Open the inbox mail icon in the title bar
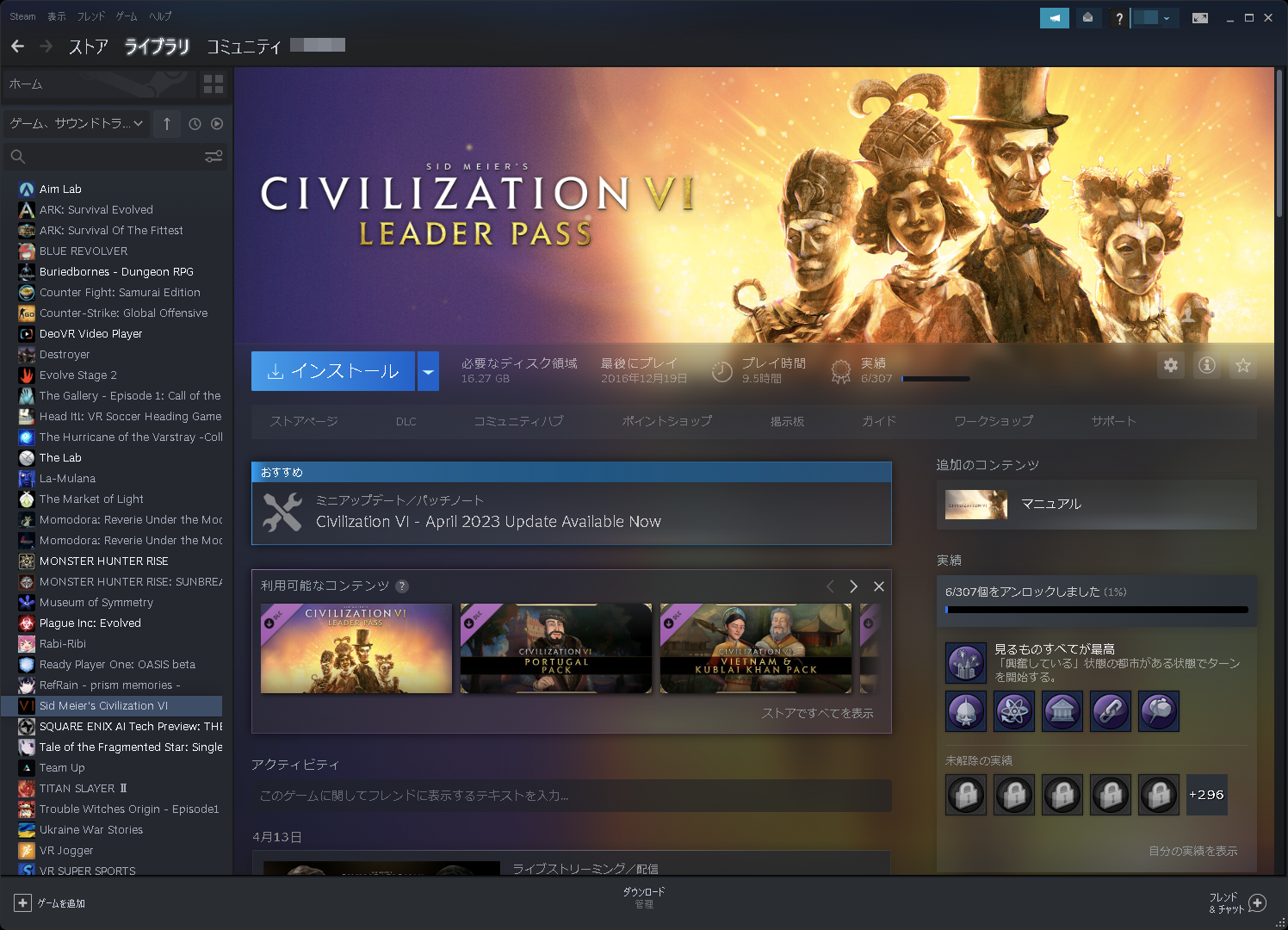Screen dimensions: 1288x930 (x=1087, y=17)
